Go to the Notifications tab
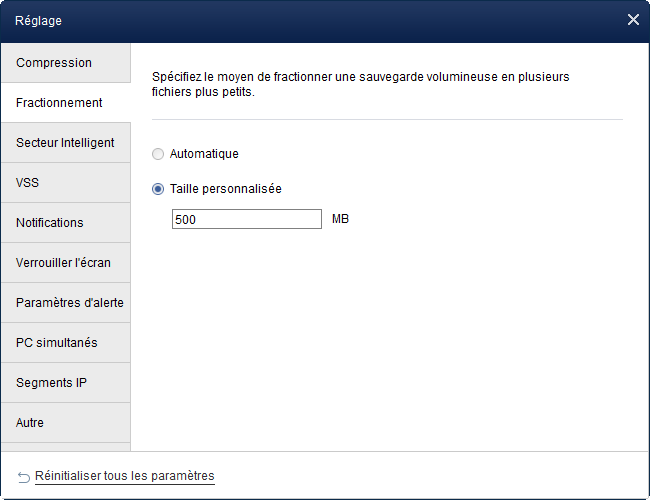Image resolution: width=650 pixels, height=500 pixels. (65, 223)
